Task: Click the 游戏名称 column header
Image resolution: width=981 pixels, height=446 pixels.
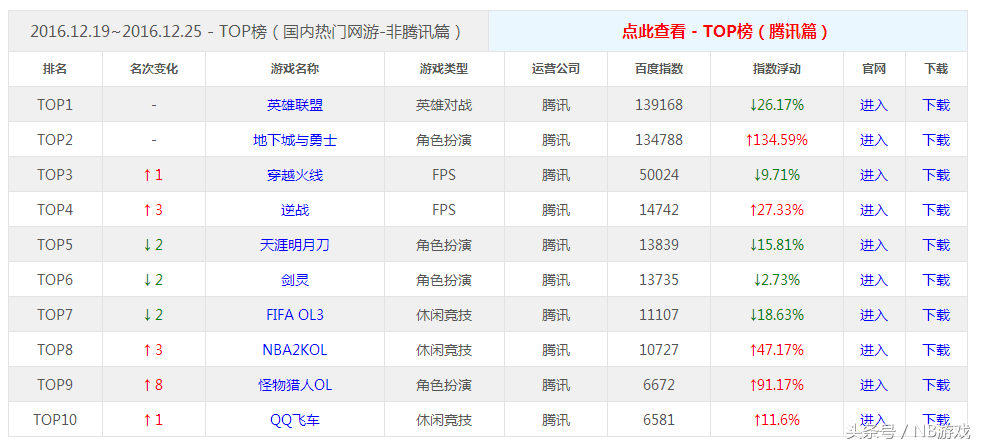Action: 295,69
